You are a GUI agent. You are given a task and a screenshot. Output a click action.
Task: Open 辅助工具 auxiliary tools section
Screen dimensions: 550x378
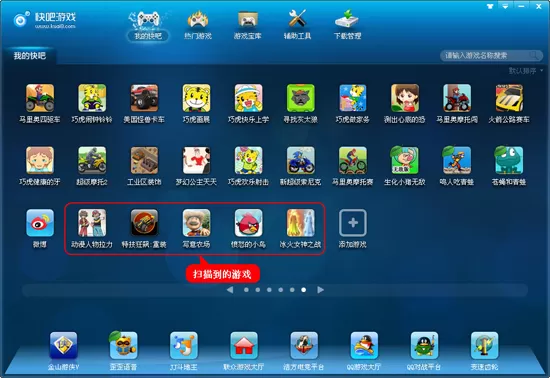(297, 26)
